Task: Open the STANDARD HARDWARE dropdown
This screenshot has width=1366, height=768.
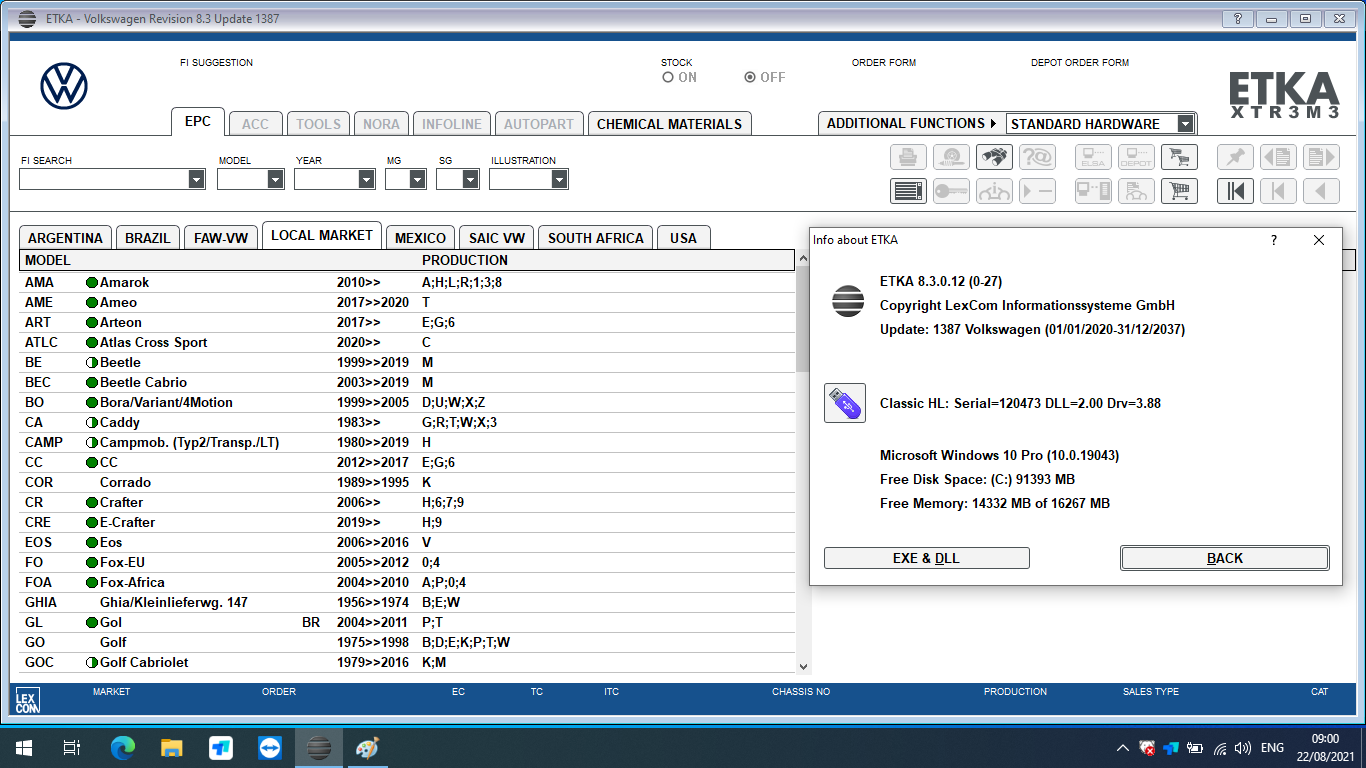Action: click(1185, 124)
